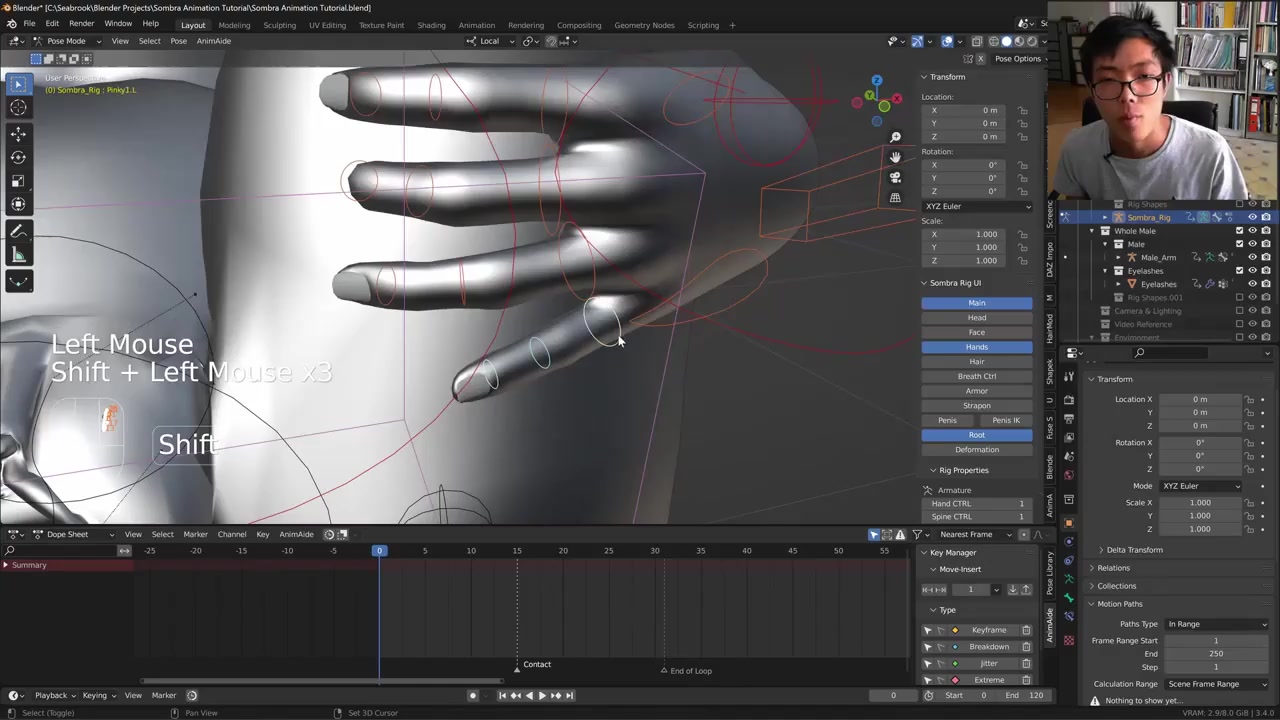This screenshot has width=1280, height=720.
Task: Expand the Delta Transform section
Action: (1134, 550)
